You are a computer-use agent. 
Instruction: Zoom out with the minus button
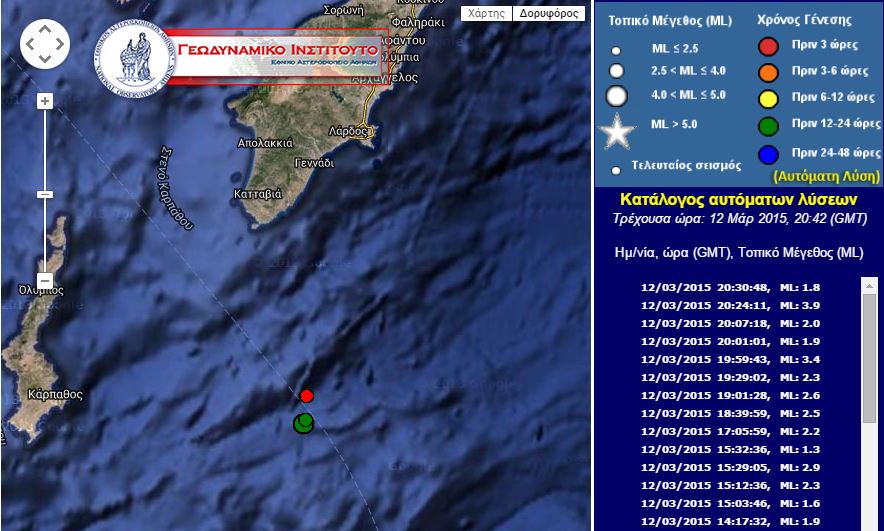click(45, 280)
